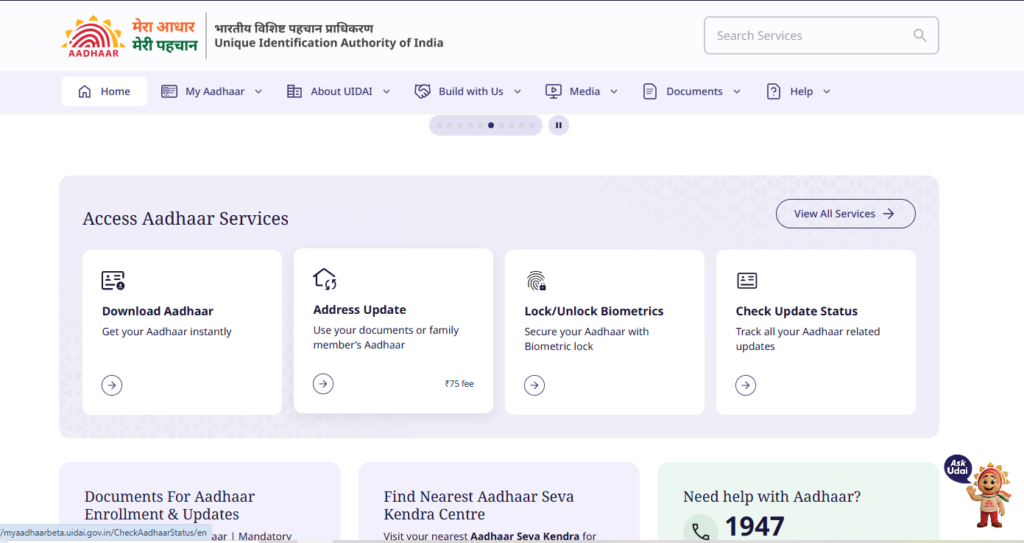Click the Media screen icon

[553, 91]
